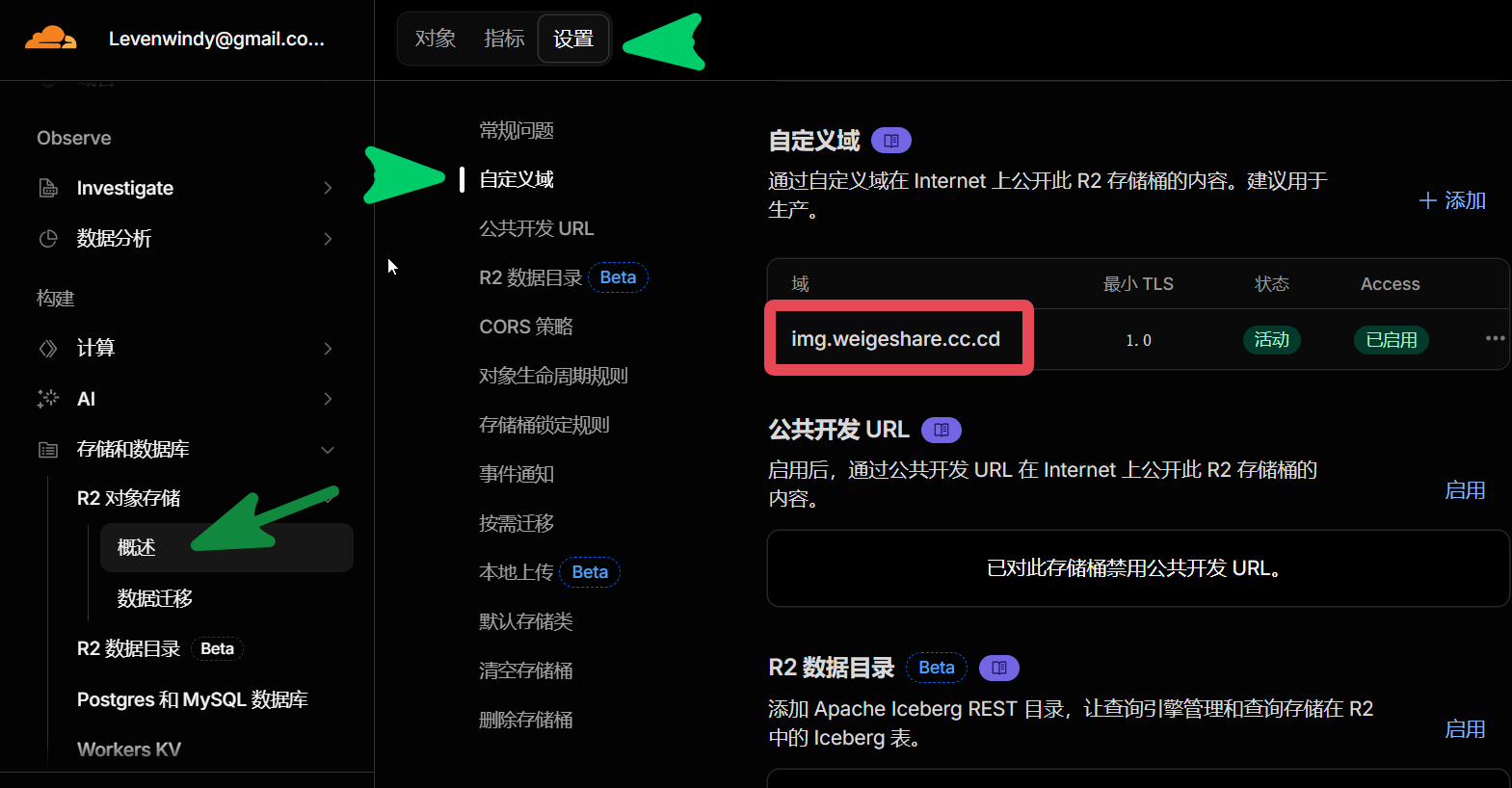
Task: Click the Investigate icon in the sidebar
Action: 48,188
